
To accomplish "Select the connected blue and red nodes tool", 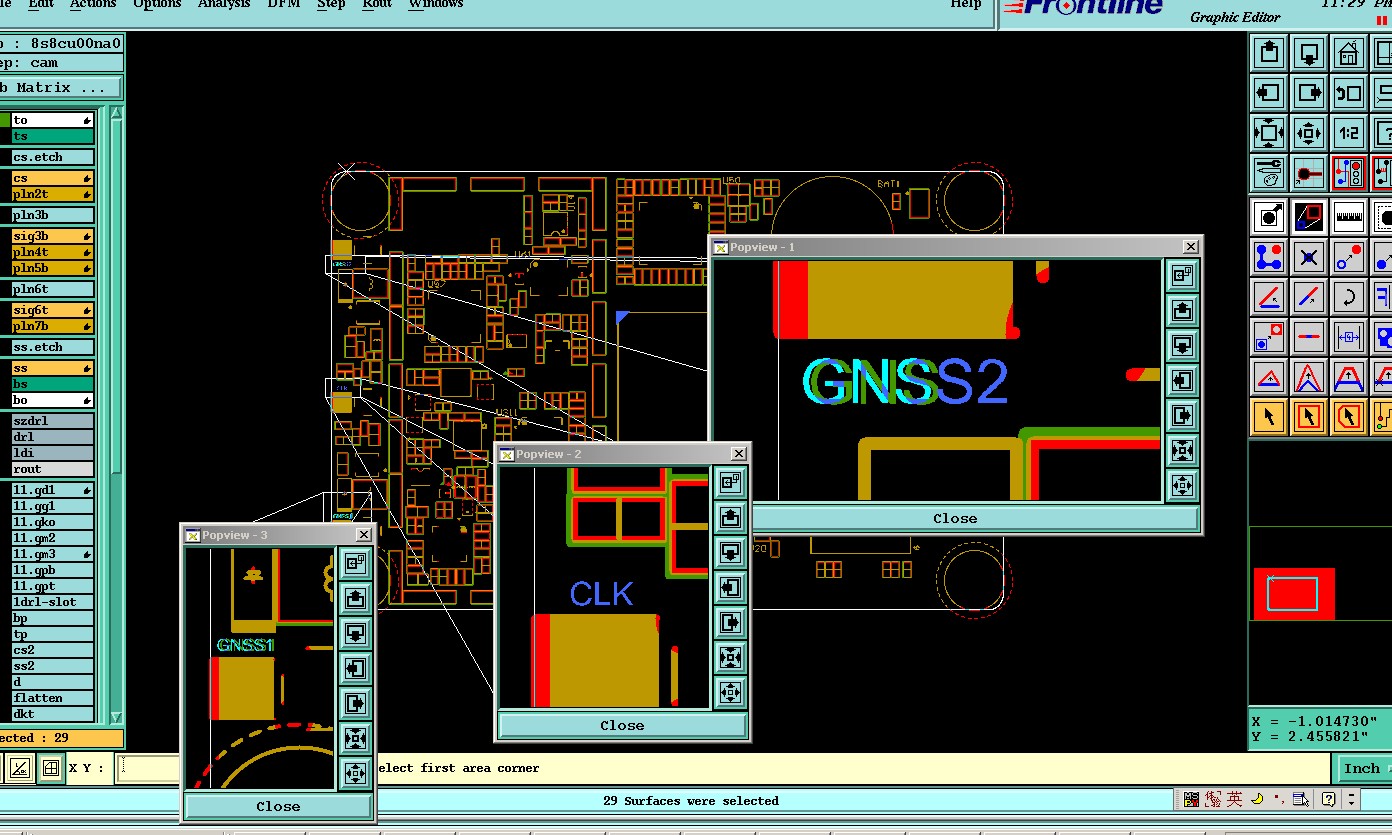I will tap(1269, 256).
